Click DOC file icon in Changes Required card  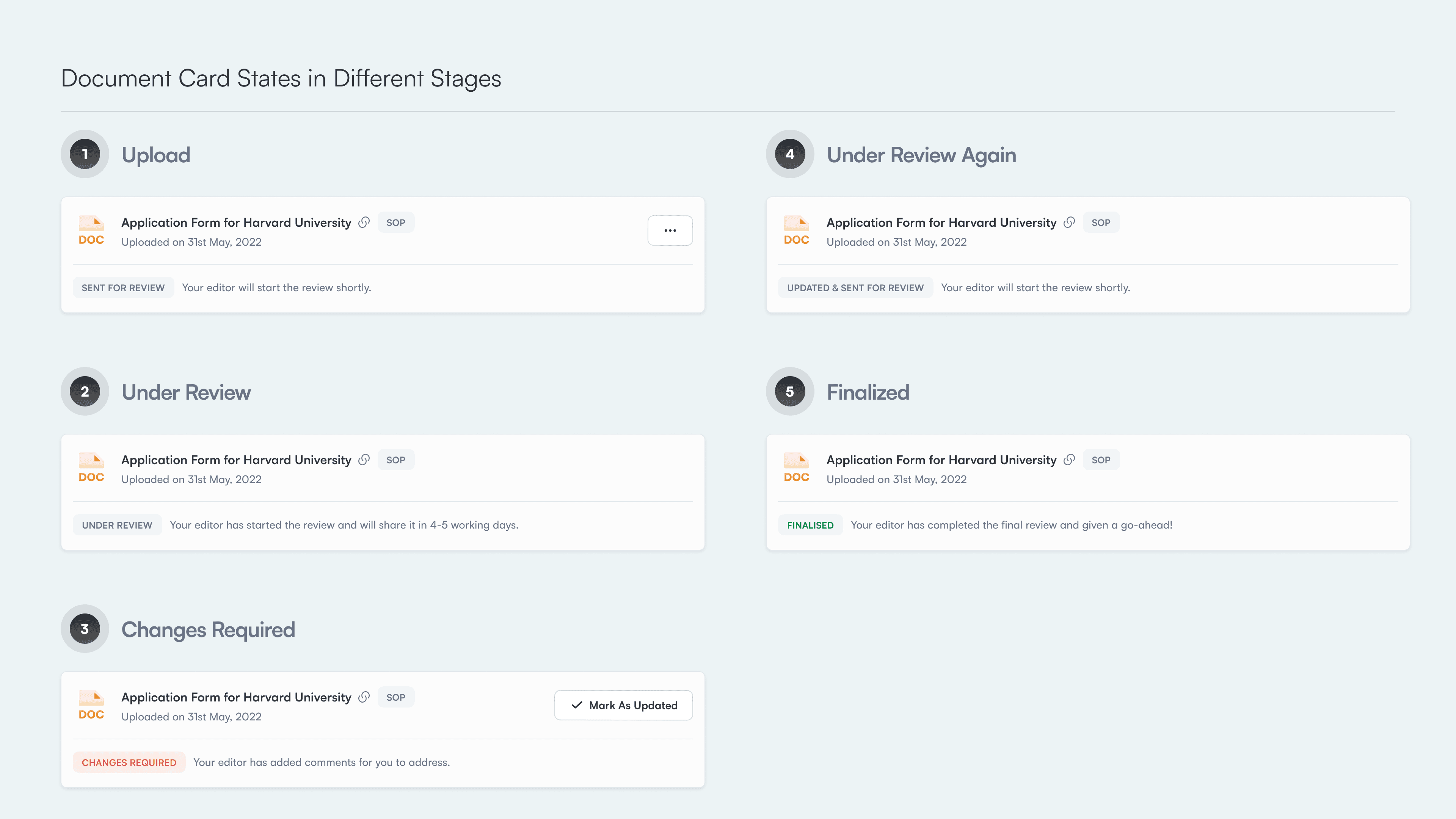point(91,705)
